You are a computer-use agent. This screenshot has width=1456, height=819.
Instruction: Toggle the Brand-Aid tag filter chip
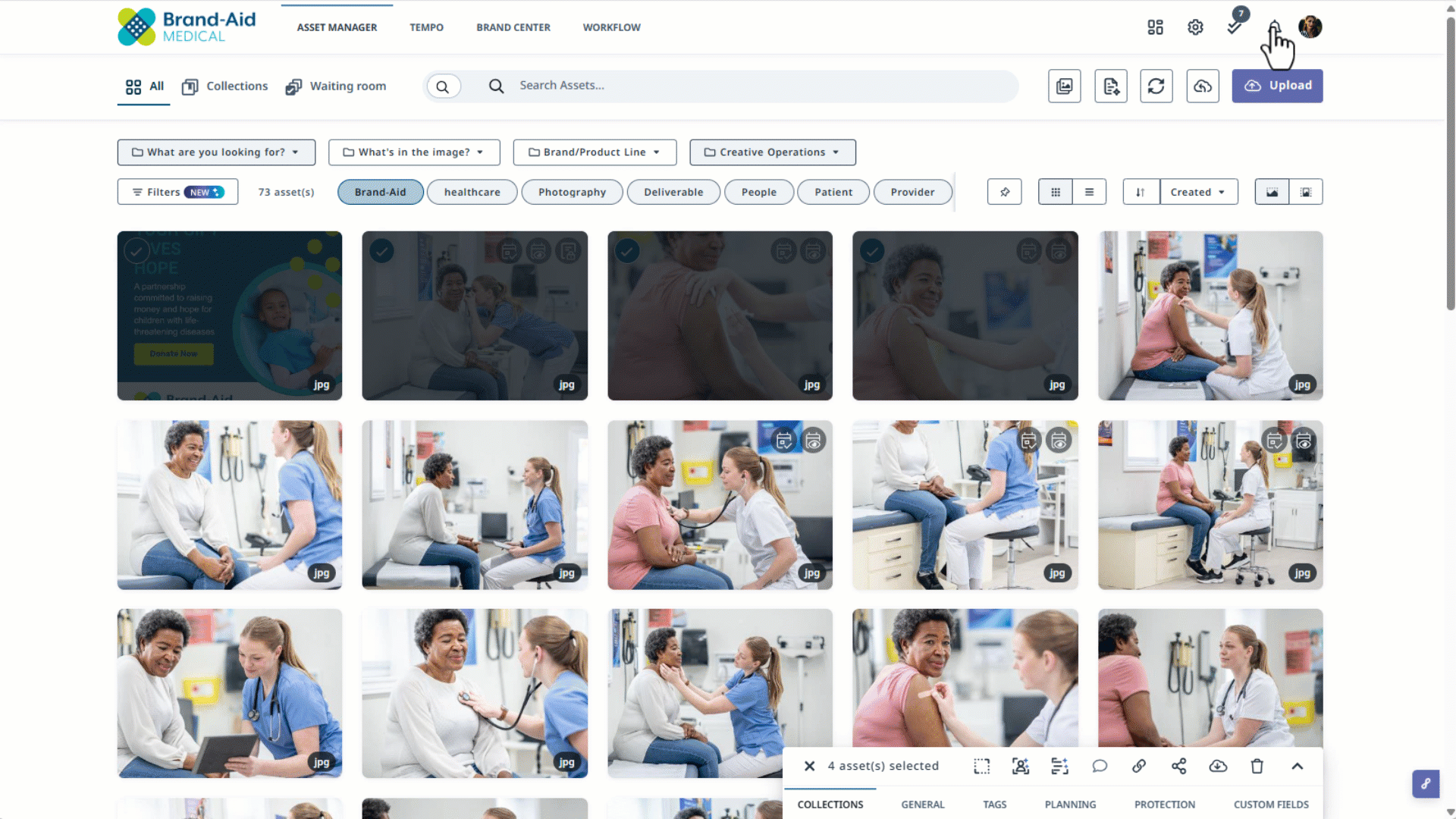click(x=381, y=192)
